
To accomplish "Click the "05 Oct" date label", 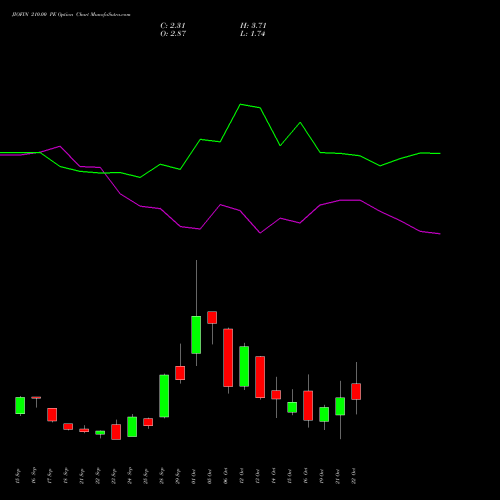I will click(x=210, y=476).
